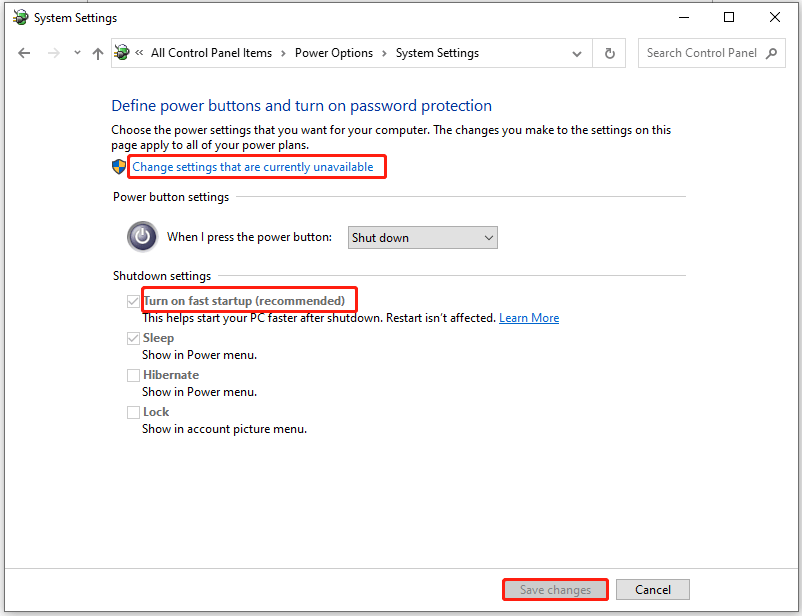Viewport: 802px width, 616px height.
Task: Click Change settings that are currently unavailable
Action: pos(256,166)
